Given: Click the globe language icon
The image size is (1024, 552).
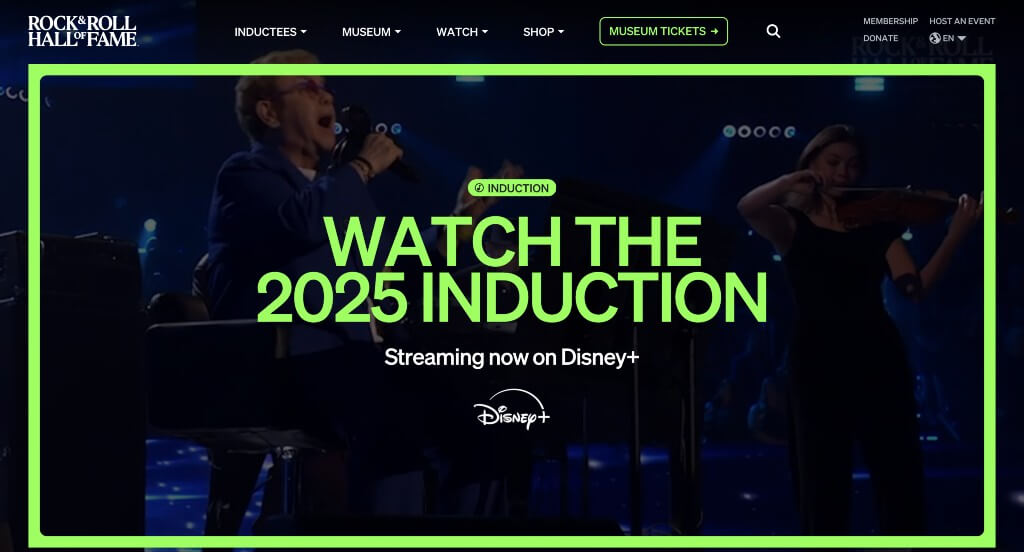Looking at the screenshot, I should click(x=935, y=39).
